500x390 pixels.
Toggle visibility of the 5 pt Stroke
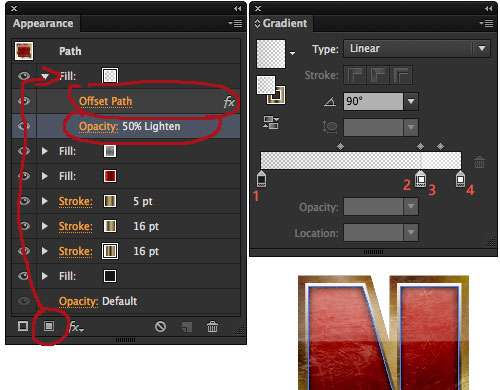(24, 201)
